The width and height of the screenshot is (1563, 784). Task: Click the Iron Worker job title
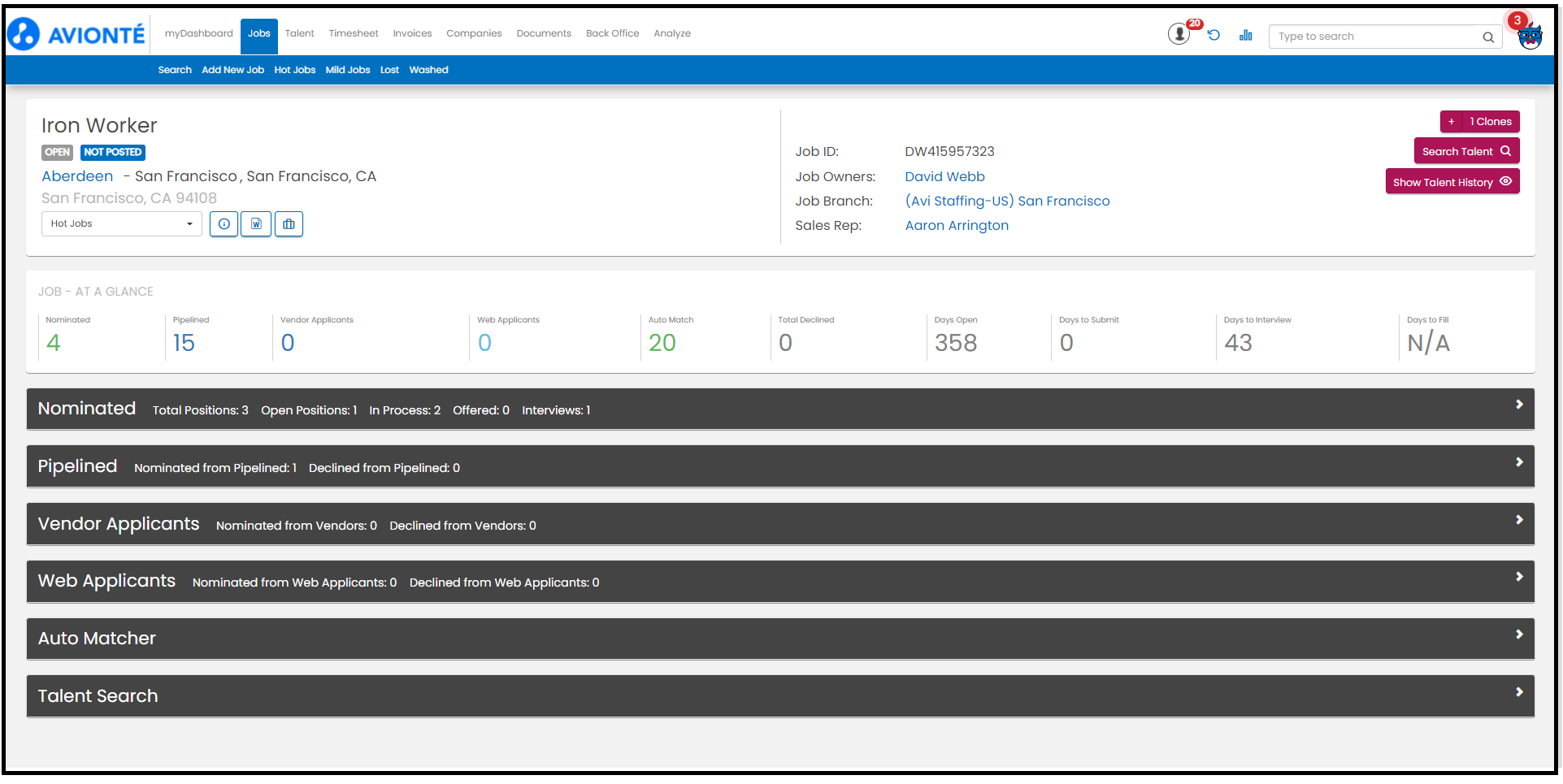tap(99, 125)
